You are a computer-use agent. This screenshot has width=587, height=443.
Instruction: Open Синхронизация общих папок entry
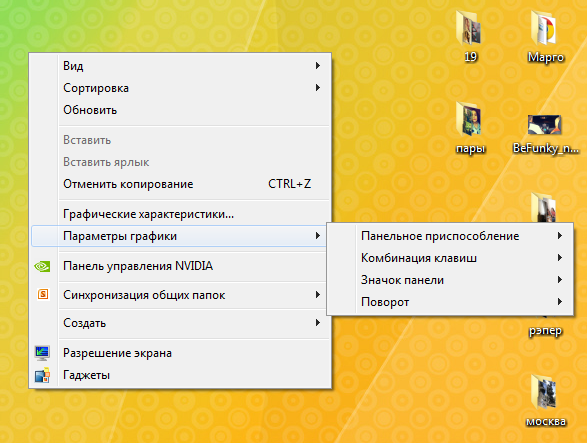tap(180, 295)
